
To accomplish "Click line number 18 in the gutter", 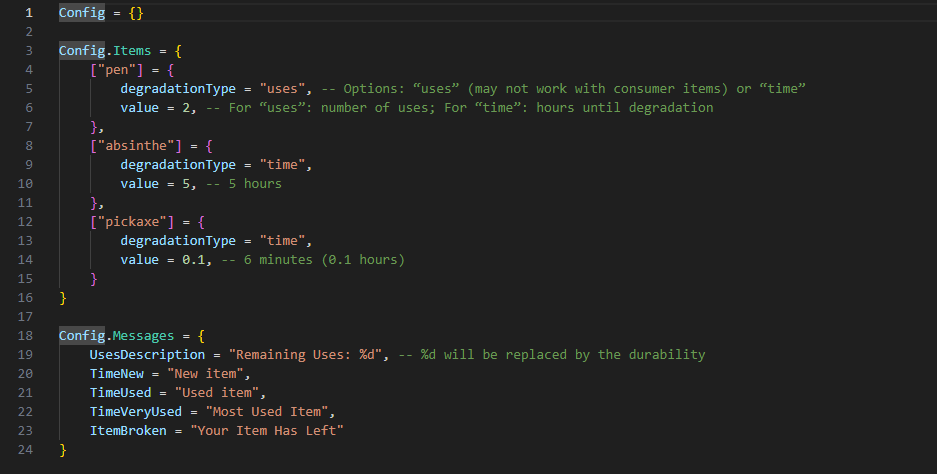I will (25, 335).
